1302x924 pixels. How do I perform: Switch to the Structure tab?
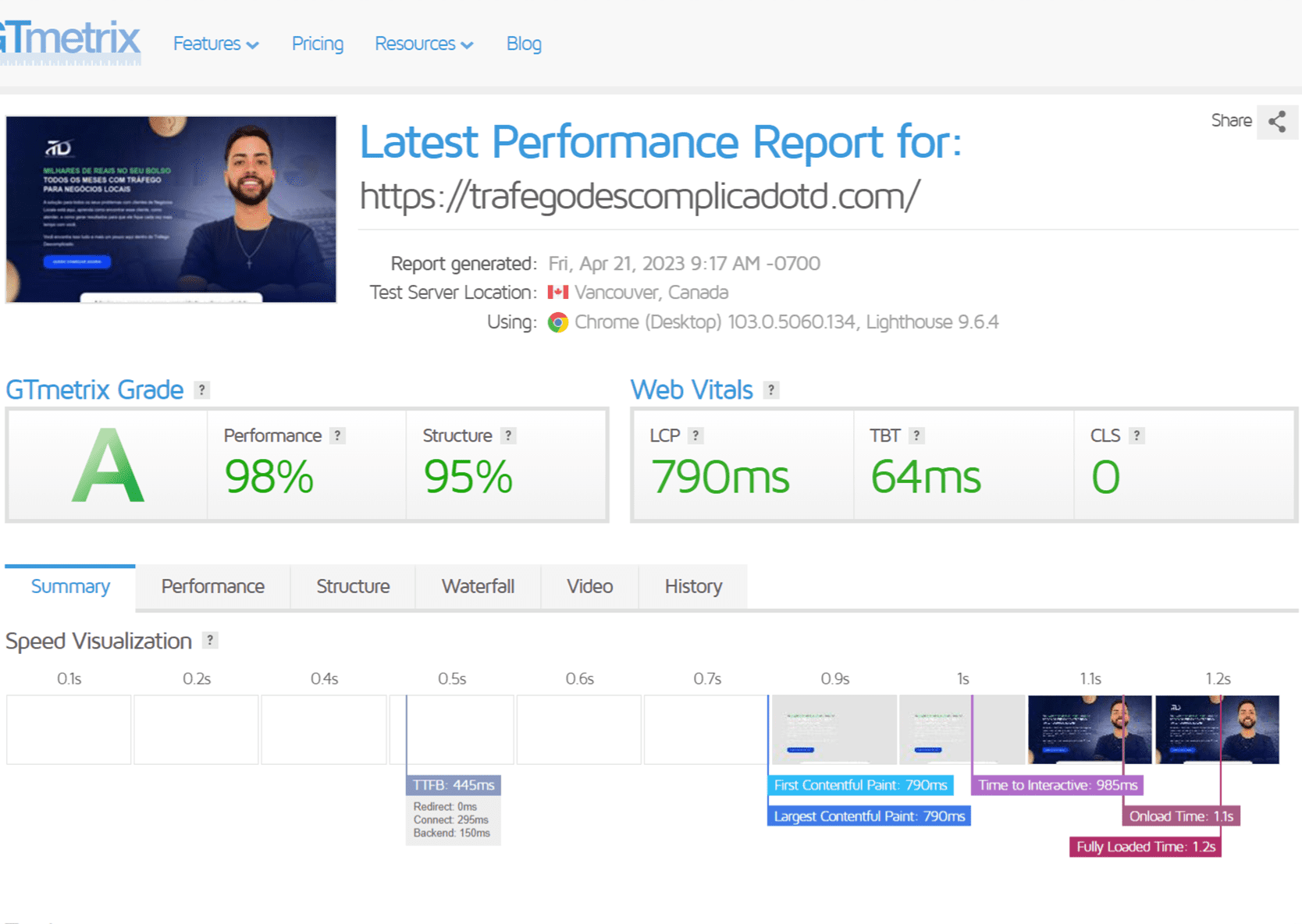353,586
